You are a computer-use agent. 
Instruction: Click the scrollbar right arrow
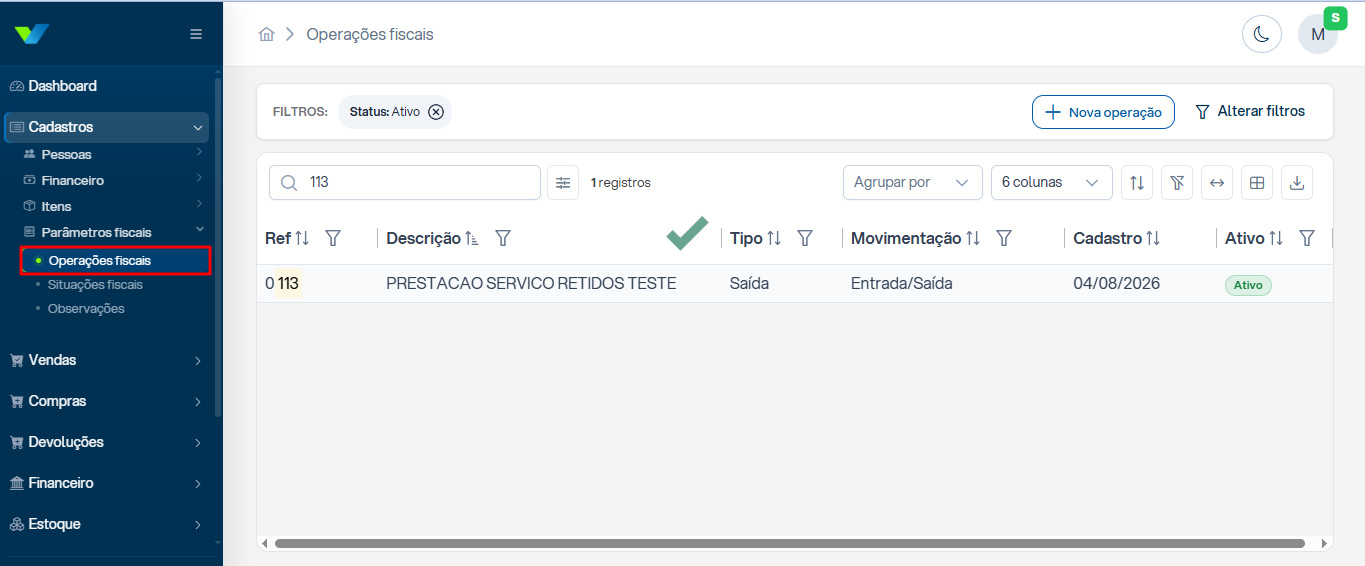click(x=1324, y=544)
